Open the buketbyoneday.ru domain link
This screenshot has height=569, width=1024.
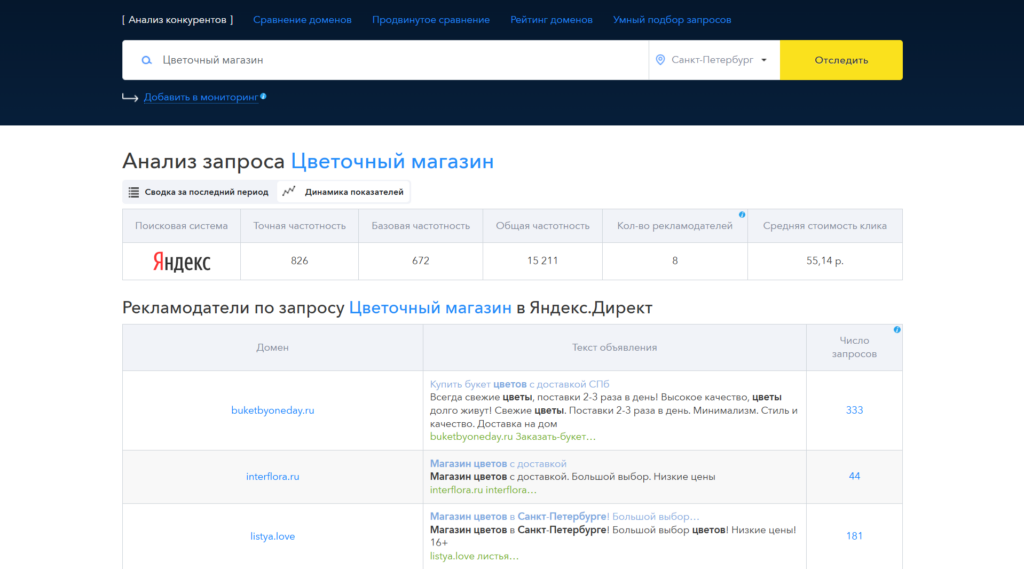272,410
